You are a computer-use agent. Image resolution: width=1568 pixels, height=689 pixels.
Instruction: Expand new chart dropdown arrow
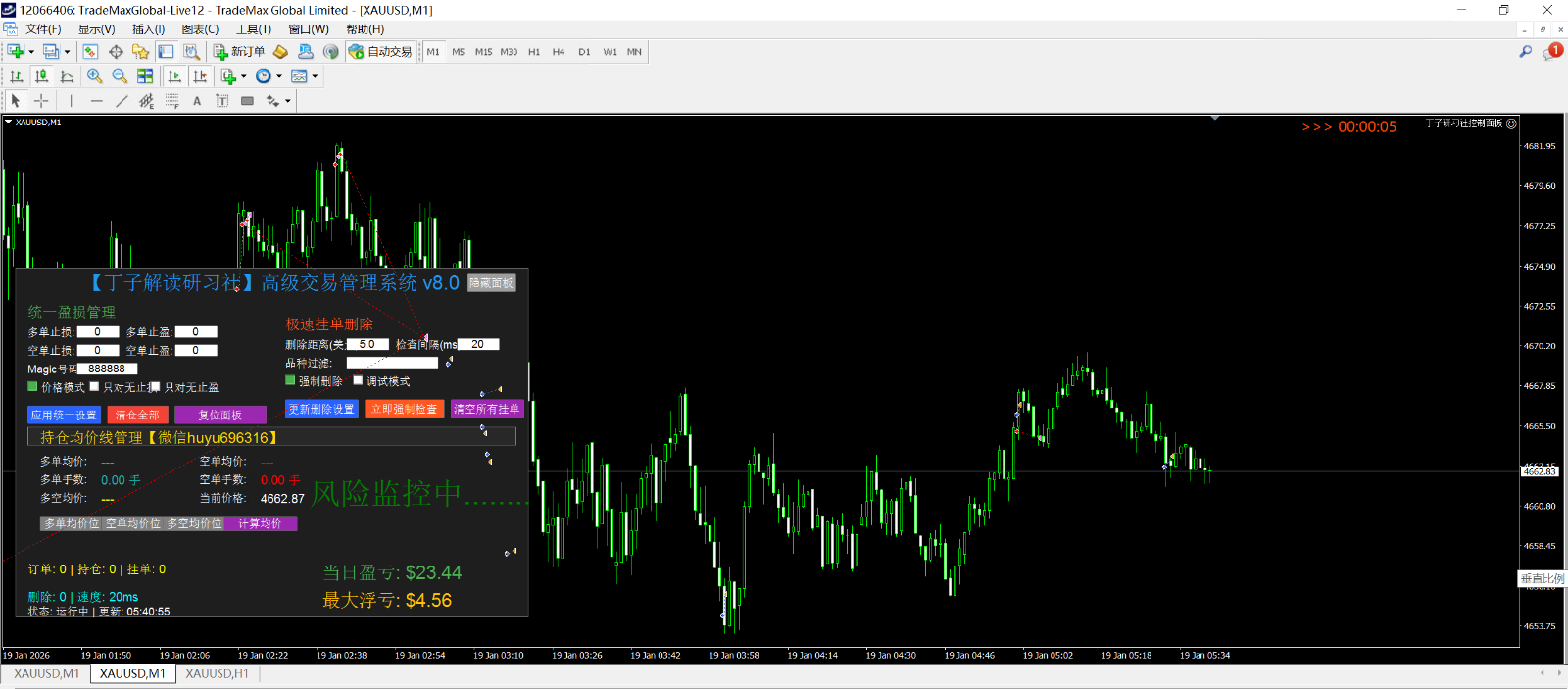coord(31,52)
